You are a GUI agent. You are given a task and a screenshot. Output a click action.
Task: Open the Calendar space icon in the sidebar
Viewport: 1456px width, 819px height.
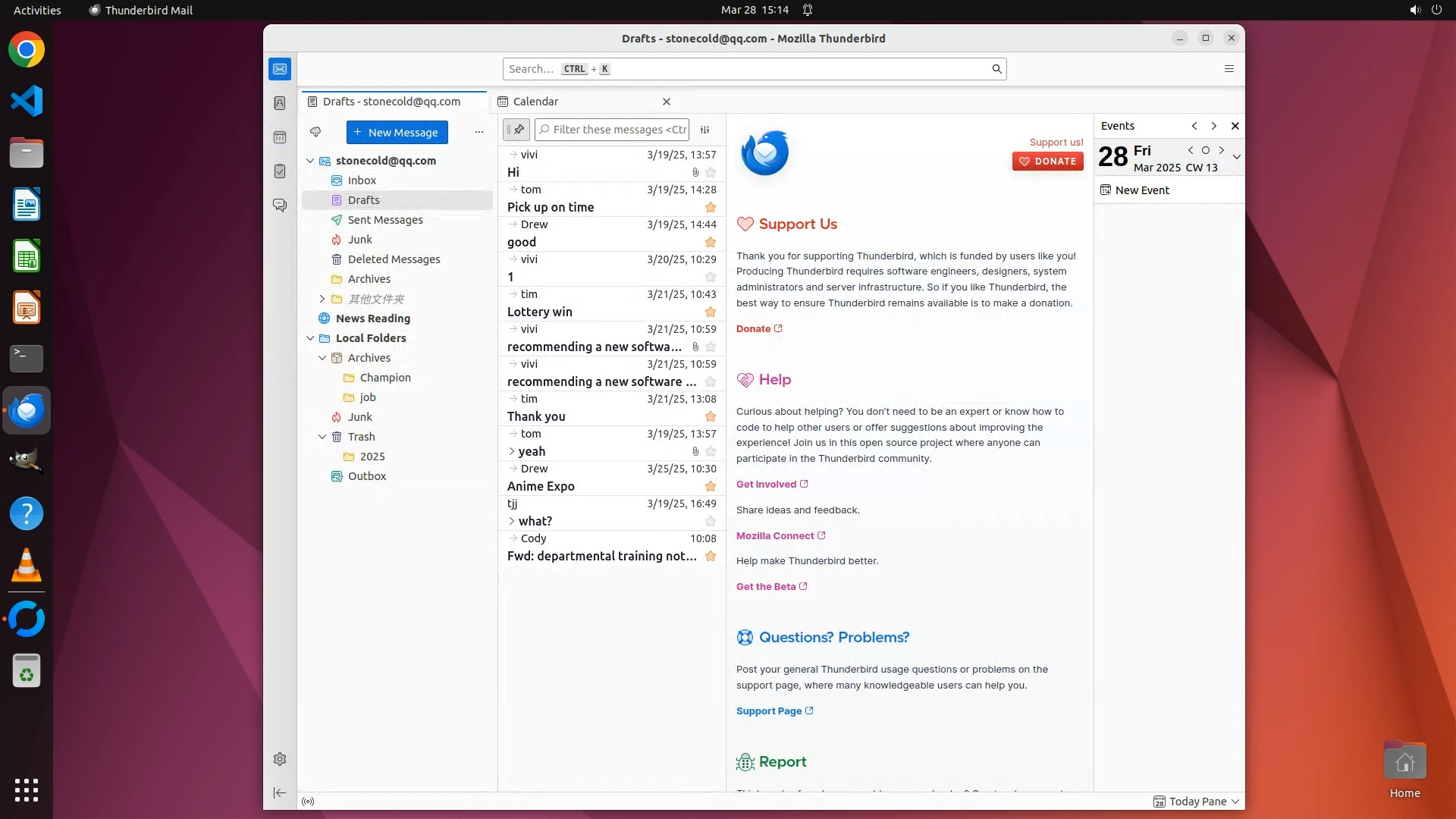coord(280,137)
